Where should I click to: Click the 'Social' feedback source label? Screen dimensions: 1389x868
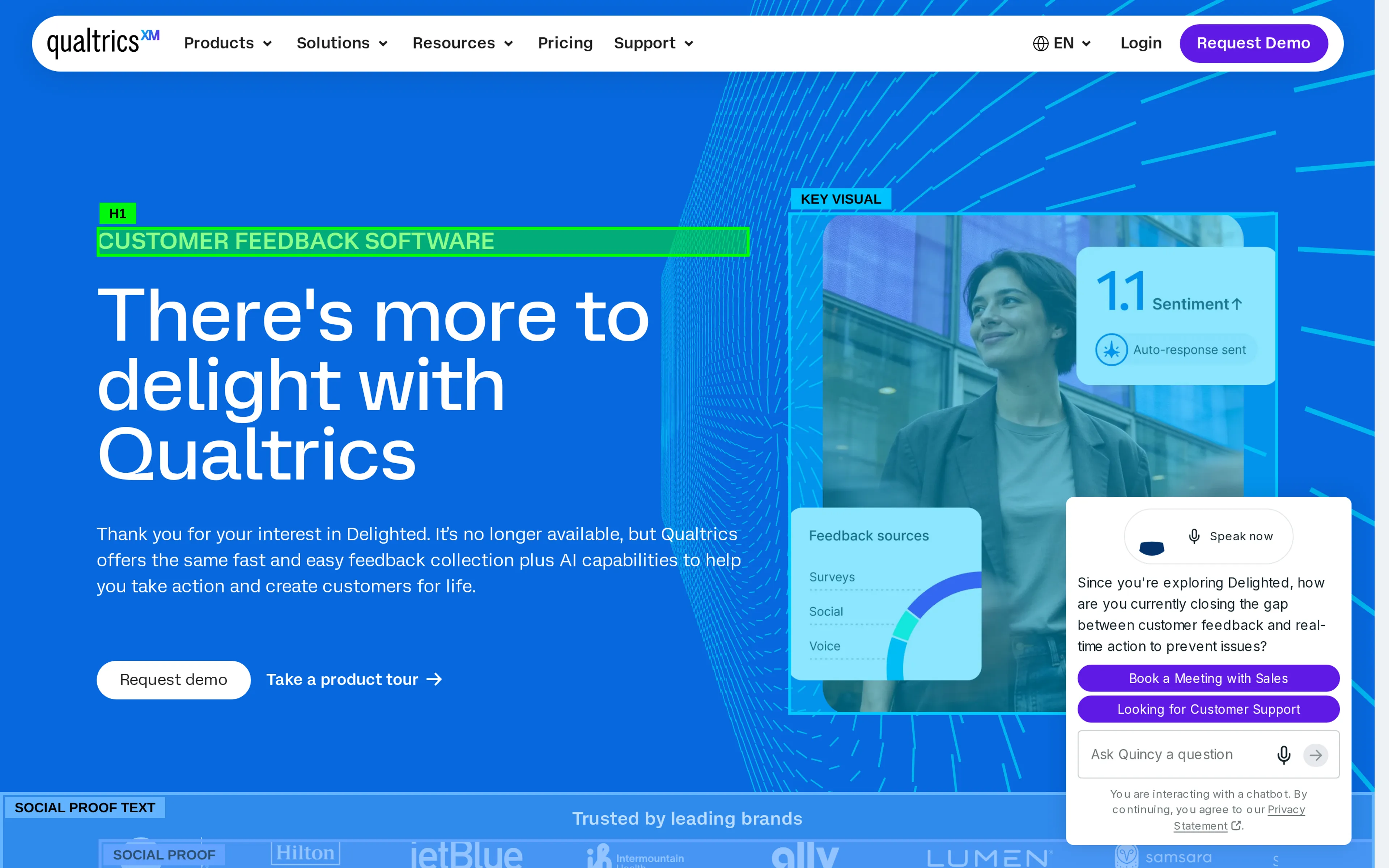coord(826,611)
